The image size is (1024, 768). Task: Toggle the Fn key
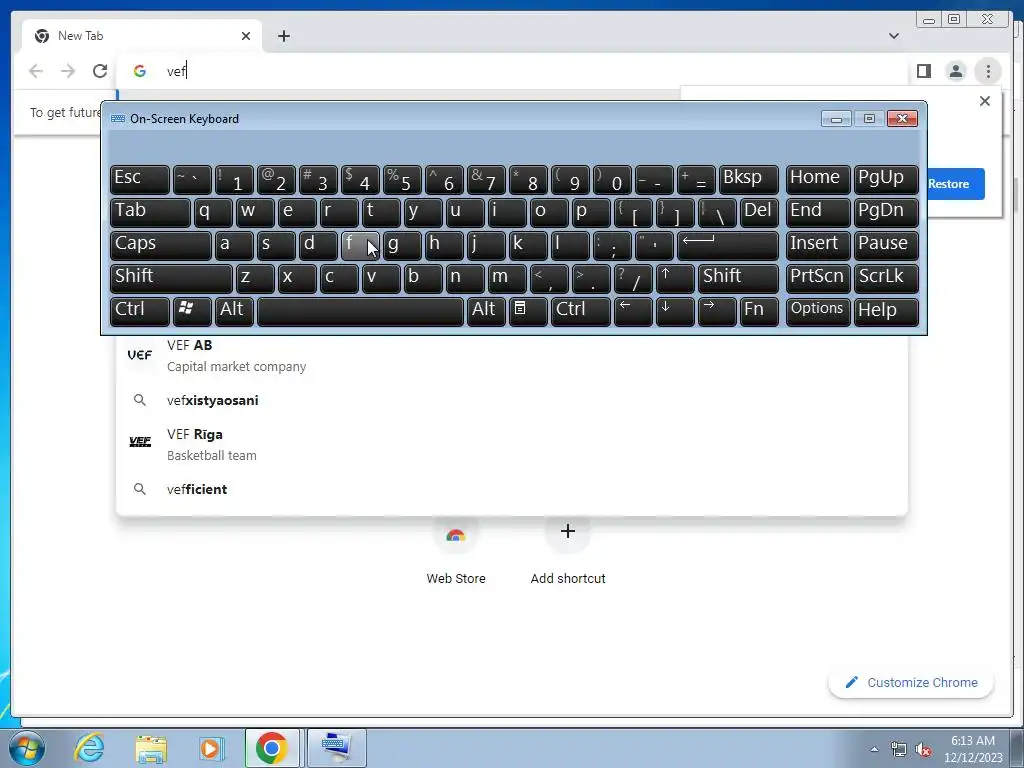click(x=760, y=312)
